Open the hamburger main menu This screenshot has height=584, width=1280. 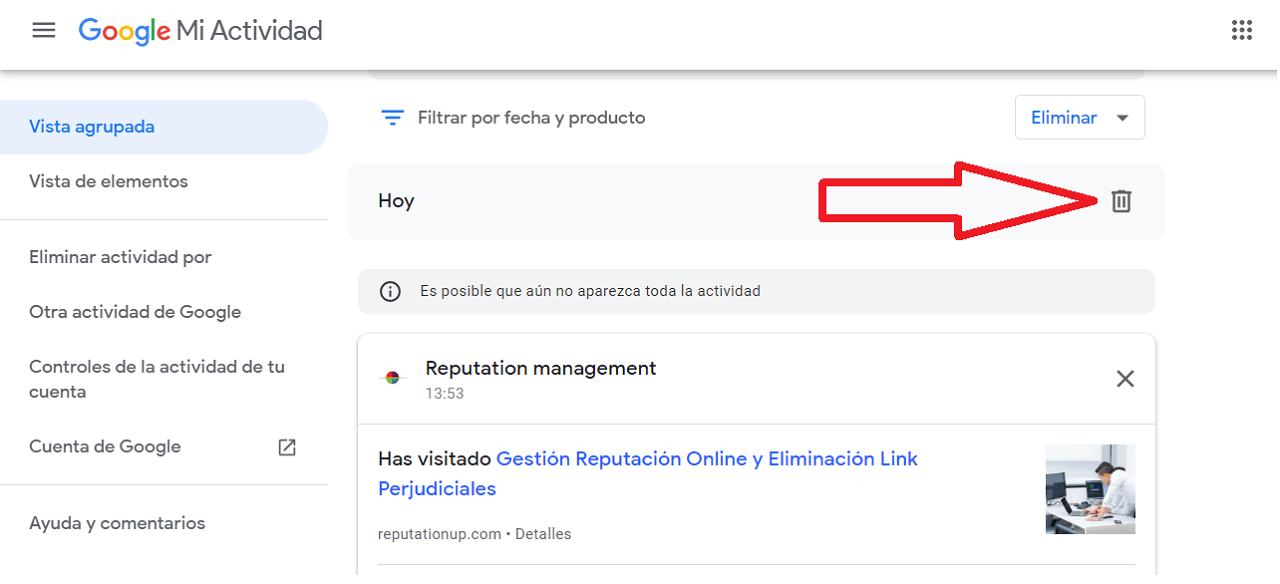tap(44, 30)
